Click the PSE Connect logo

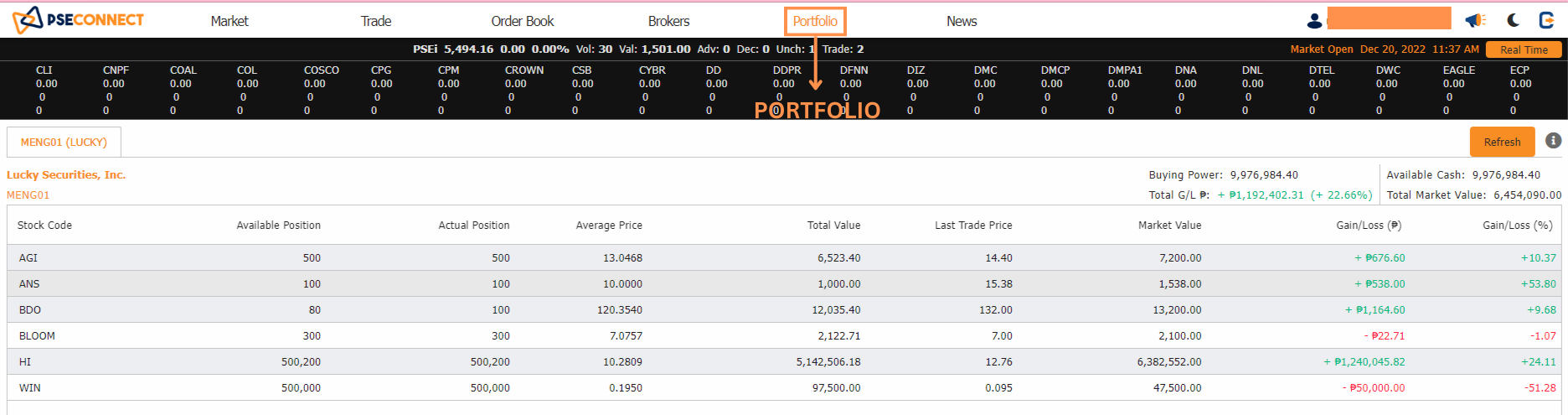pyautogui.click(x=78, y=20)
